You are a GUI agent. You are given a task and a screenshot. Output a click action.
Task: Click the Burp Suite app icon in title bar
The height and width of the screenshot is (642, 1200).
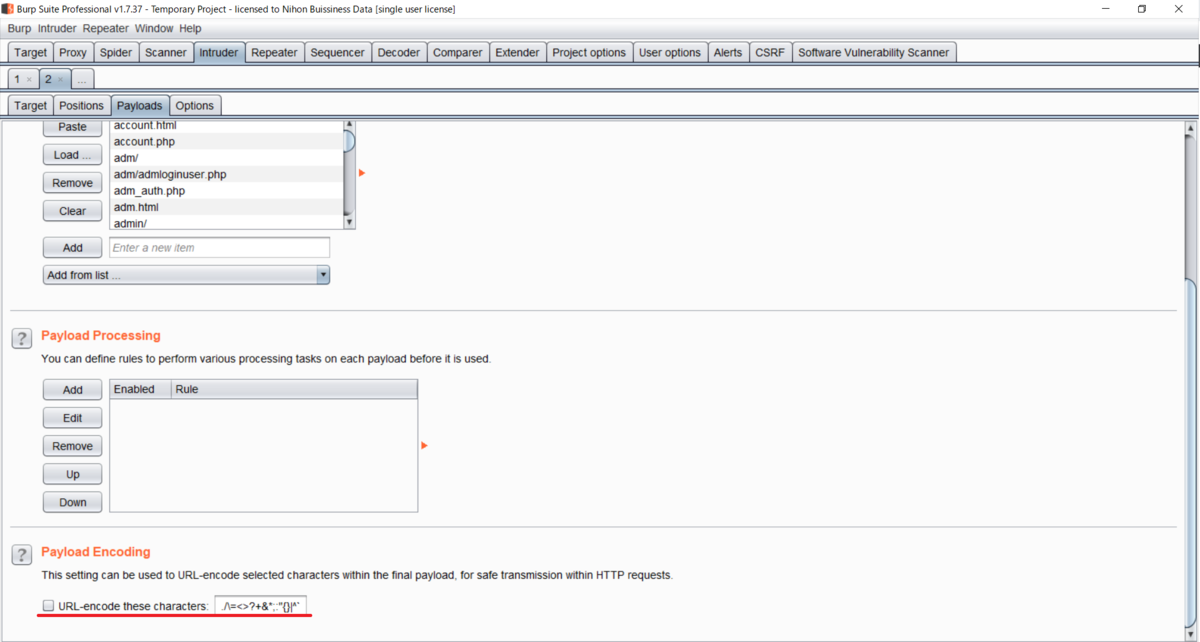(8, 9)
